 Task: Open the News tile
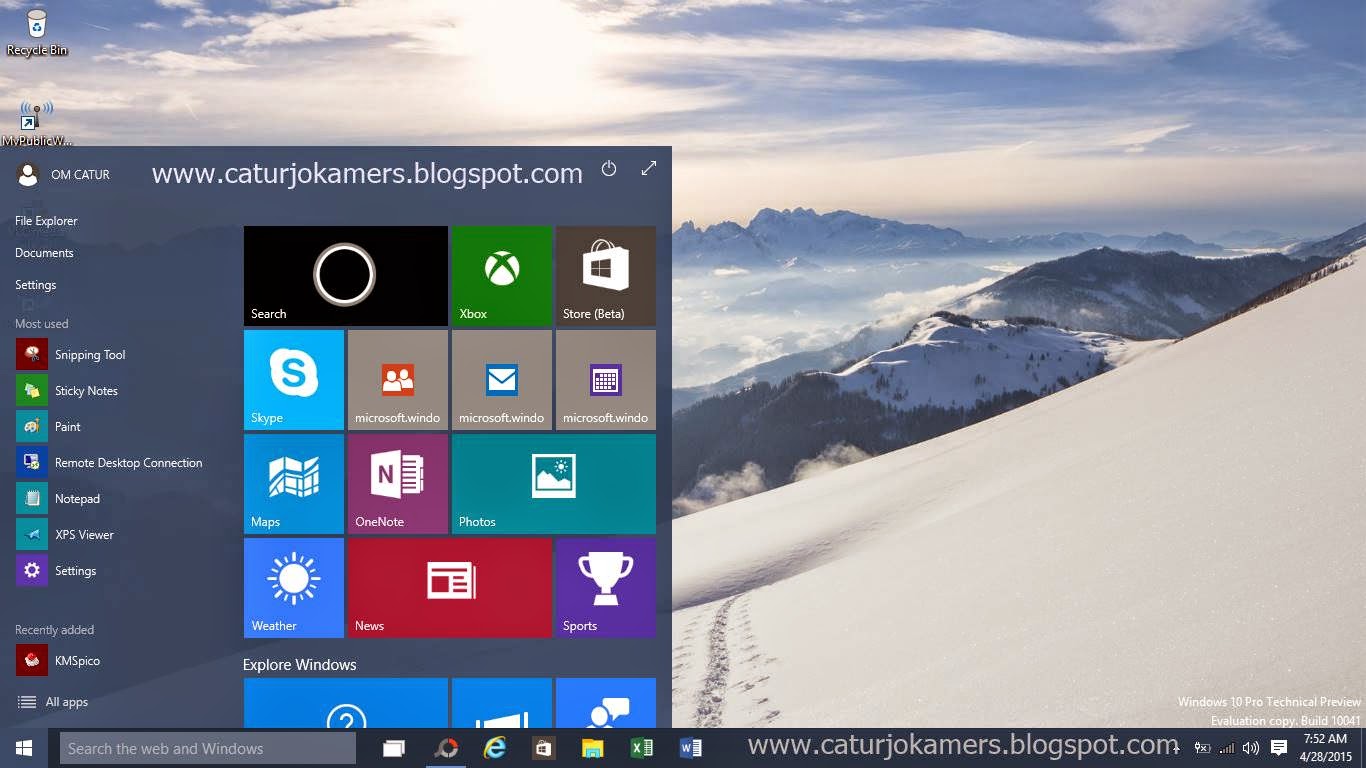pyautogui.click(x=449, y=588)
